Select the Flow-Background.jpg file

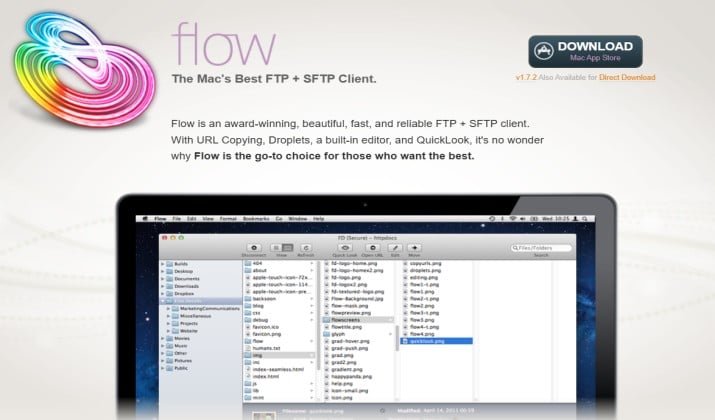point(358,299)
